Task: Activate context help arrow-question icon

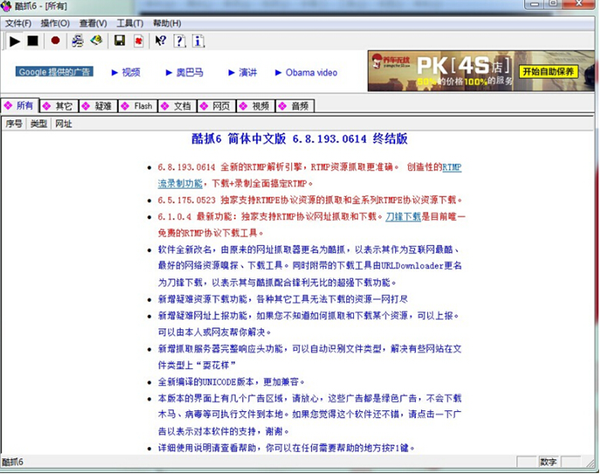Action: [160, 41]
